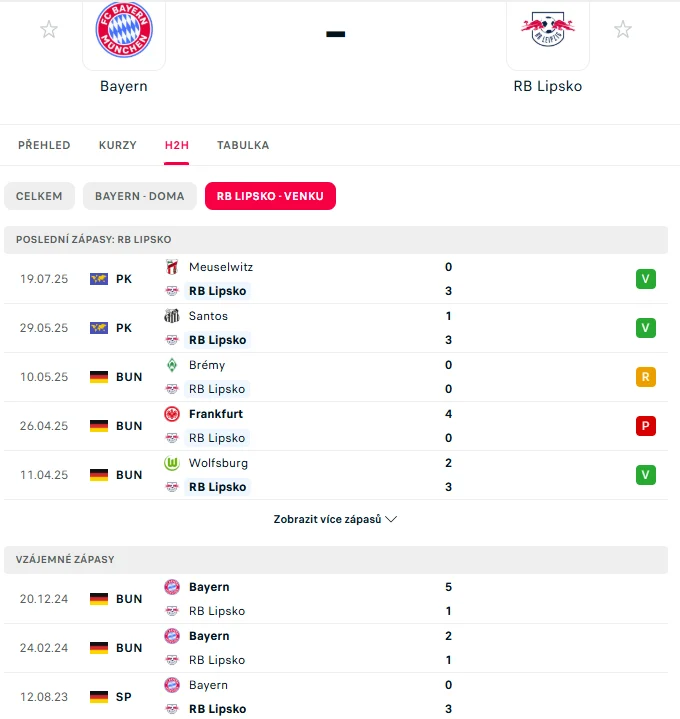Click the red P badge for Frankfurt match

[646, 426]
